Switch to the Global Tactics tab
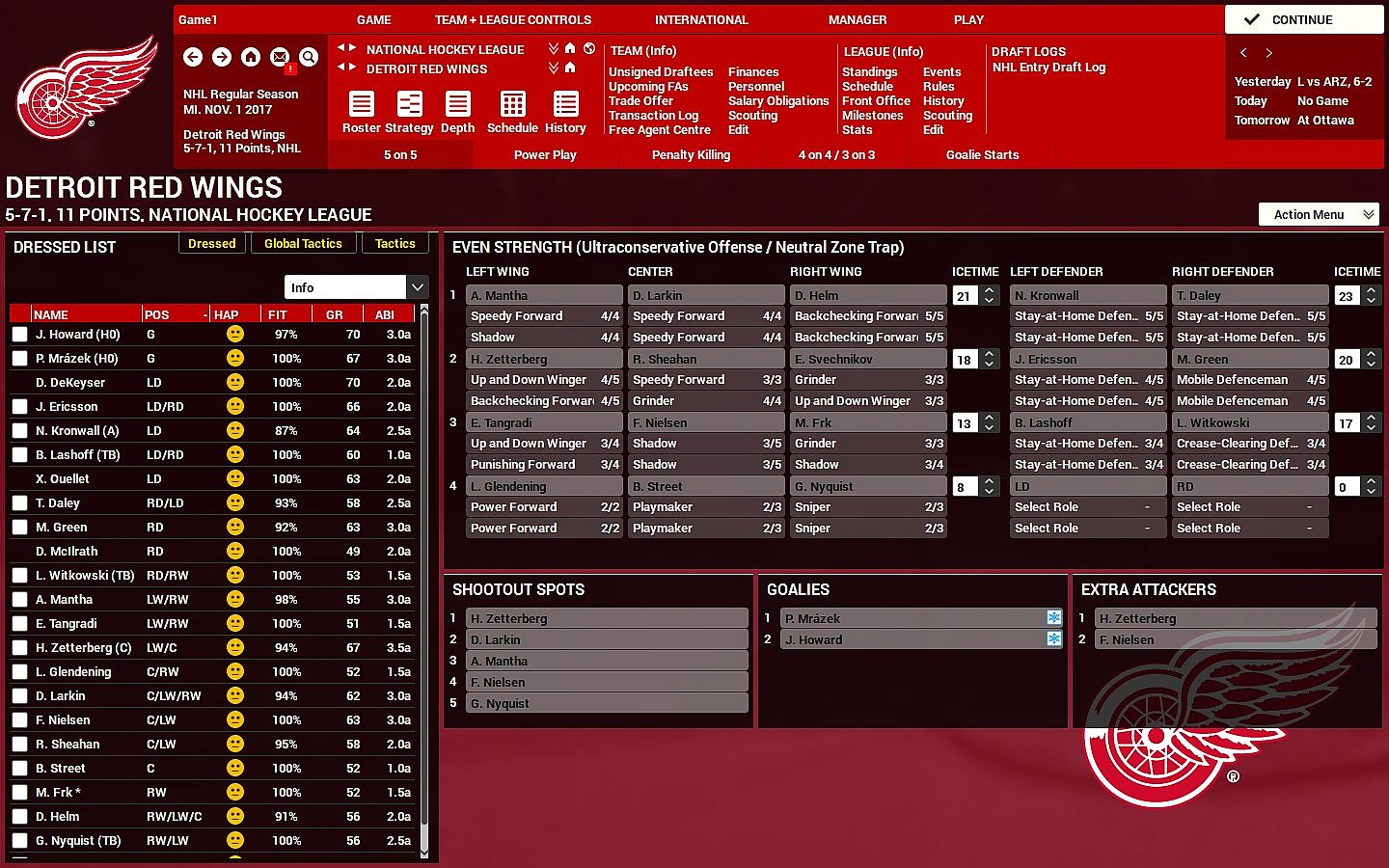This screenshot has height=868, width=1389. (303, 243)
